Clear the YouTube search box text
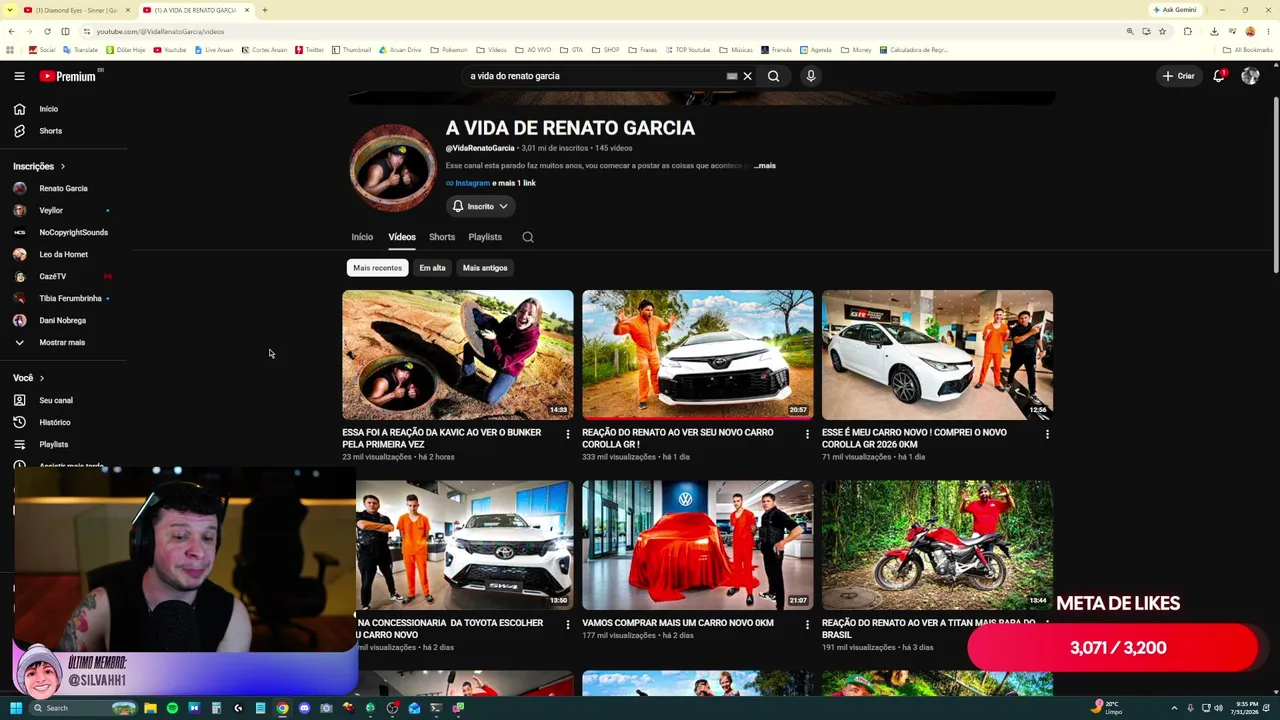Screen dimensions: 1280x720 pos(747,76)
